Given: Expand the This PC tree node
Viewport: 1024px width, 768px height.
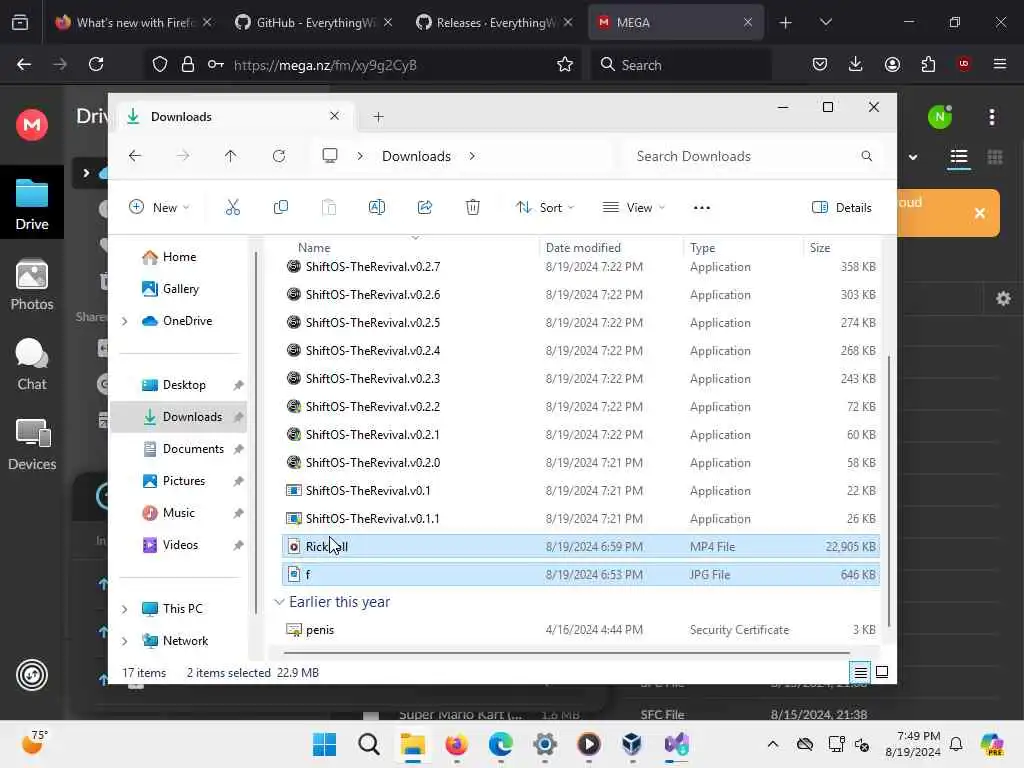Looking at the screenshot, I should (125, 609).
